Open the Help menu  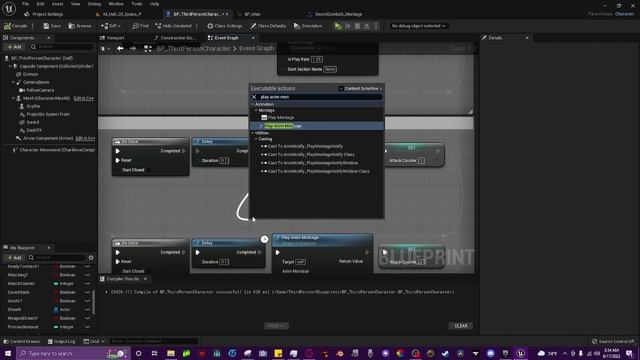point(154,4)
